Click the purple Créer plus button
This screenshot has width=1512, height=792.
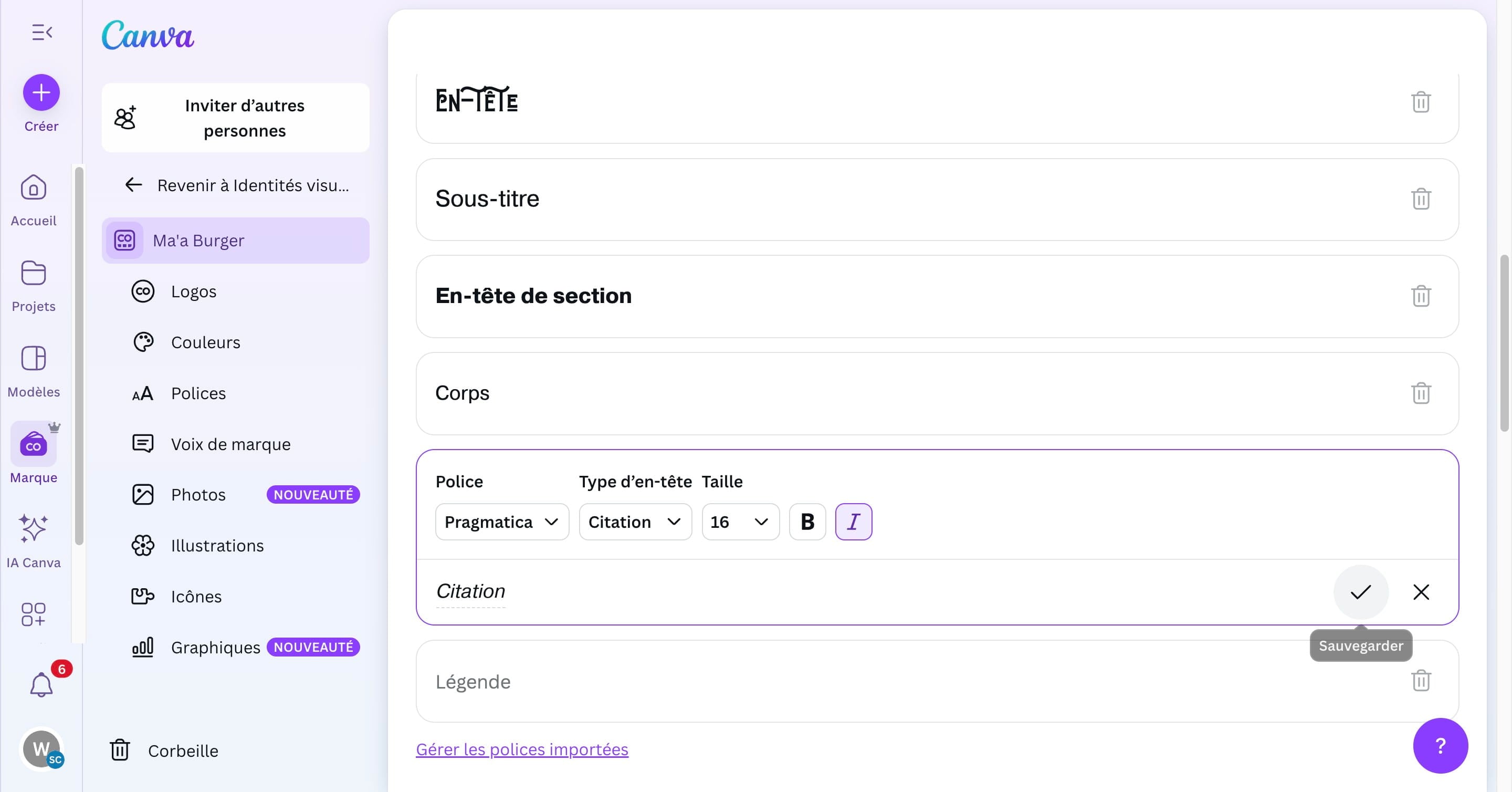click(41, 92)
